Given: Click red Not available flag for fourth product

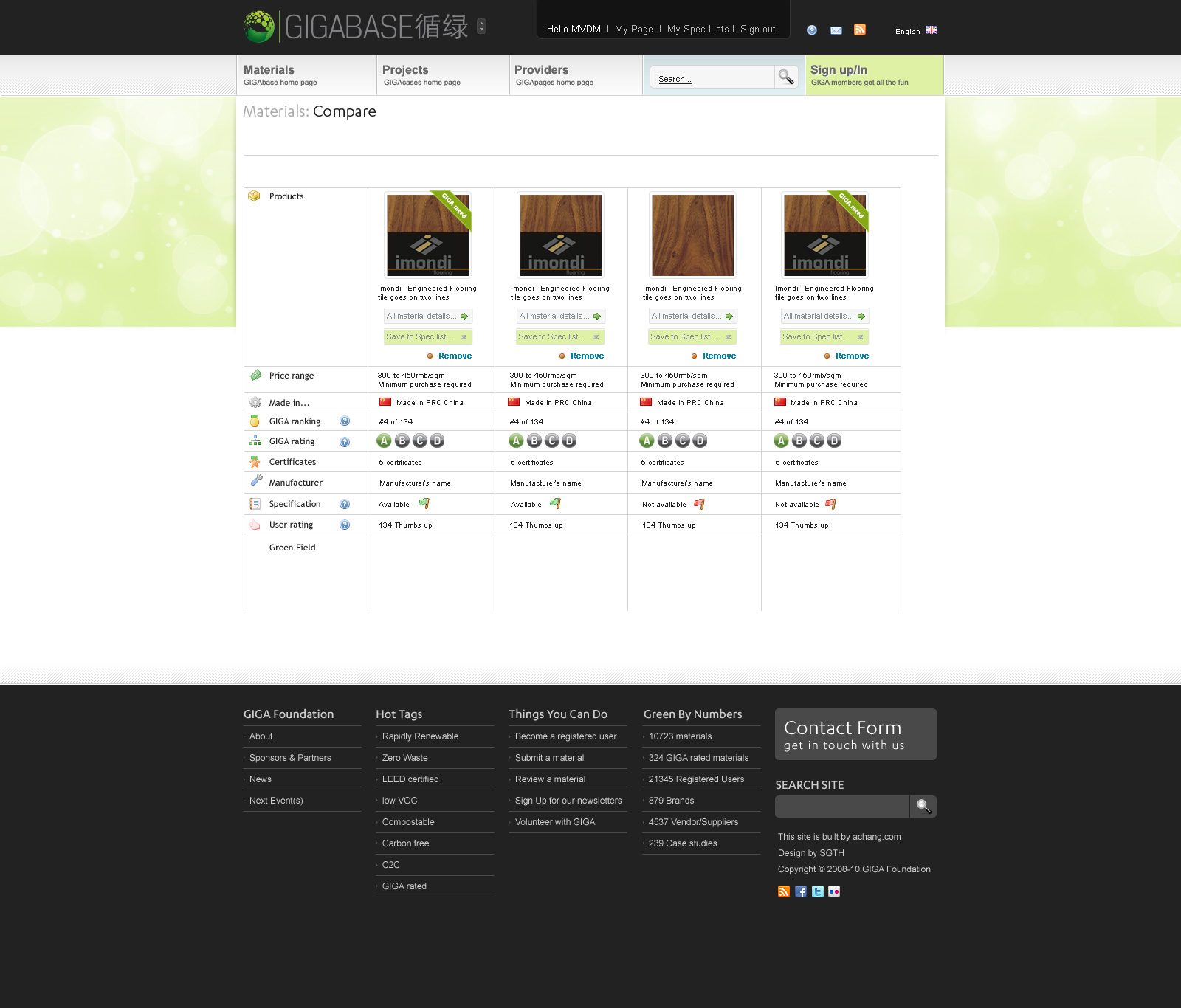Looking at the screenshot, I should [831, 505].
